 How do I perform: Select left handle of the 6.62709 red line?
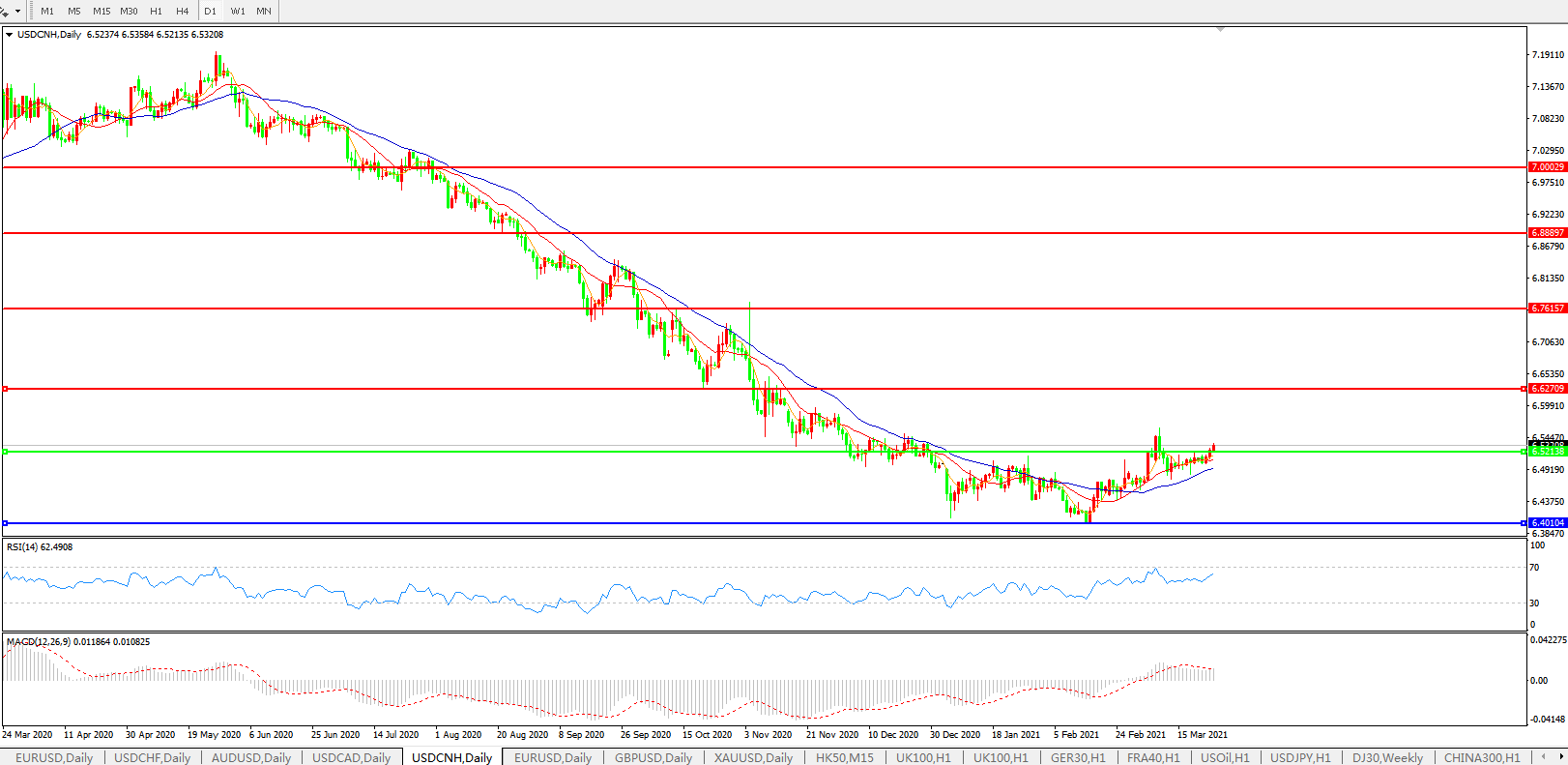(5, 389)
